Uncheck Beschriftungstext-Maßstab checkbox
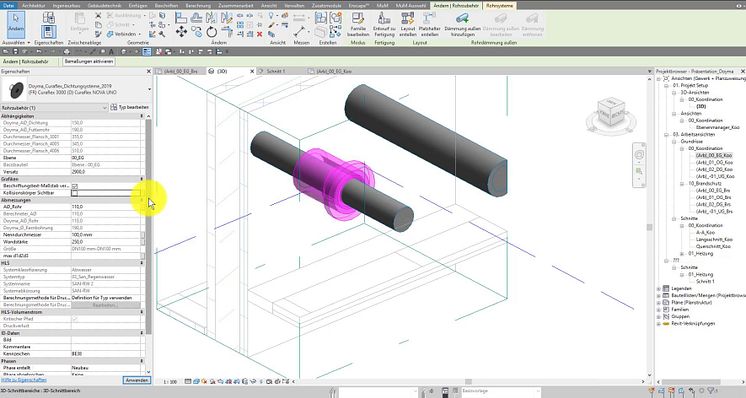Viewport: 746px width, 398px height. [75, 186]
